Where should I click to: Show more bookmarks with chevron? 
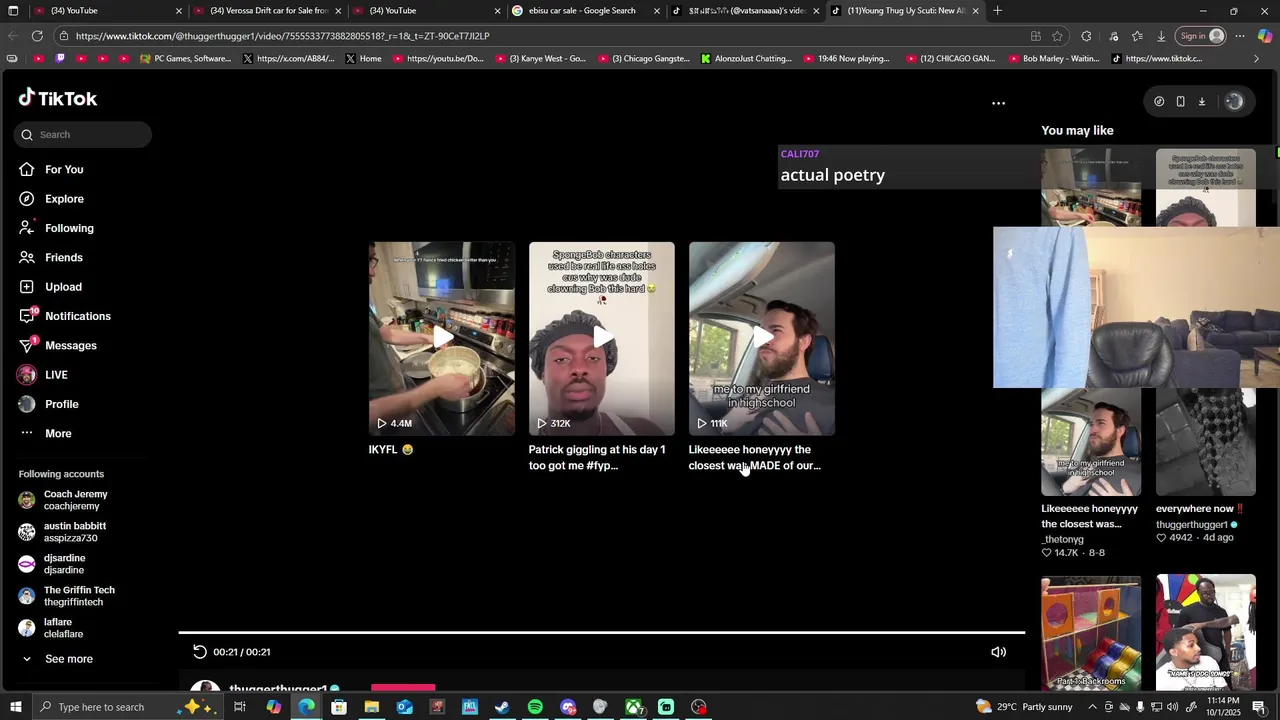tap(1256, 59)
